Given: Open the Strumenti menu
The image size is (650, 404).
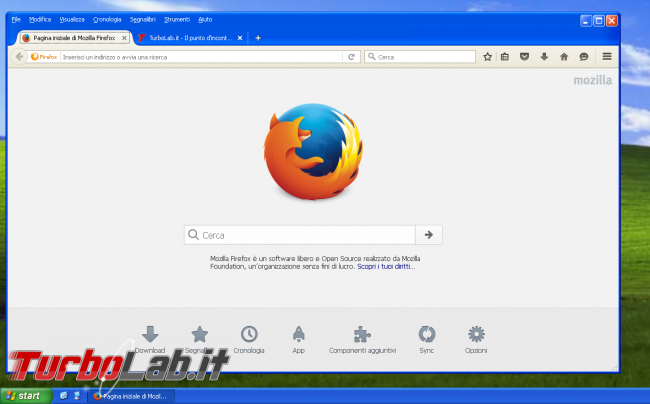Looking at the screenshot, I should click(x=177, y=19).
